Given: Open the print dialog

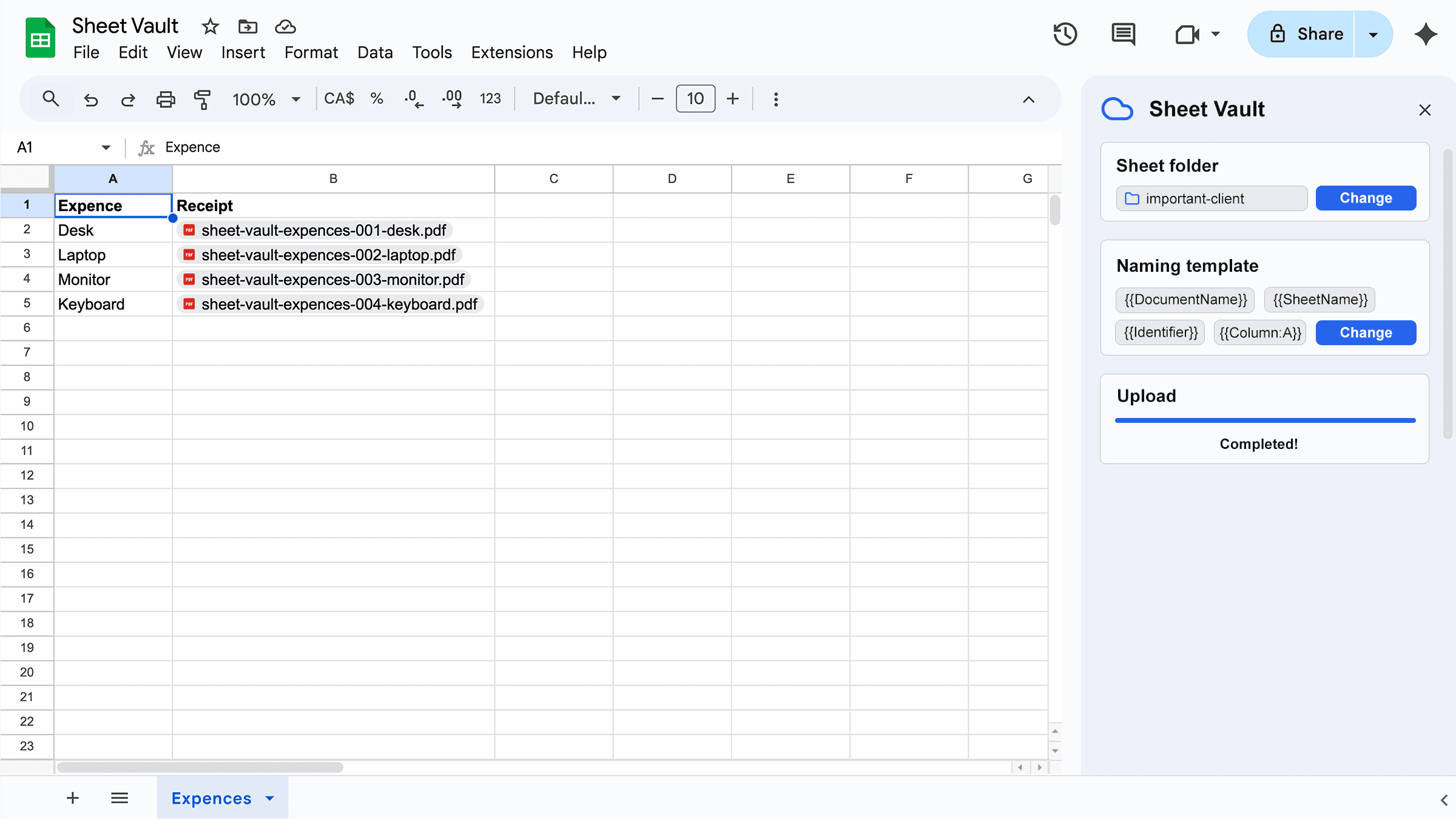Looking at the screenshot, I should pyautogui.click(x=165, y=99).
